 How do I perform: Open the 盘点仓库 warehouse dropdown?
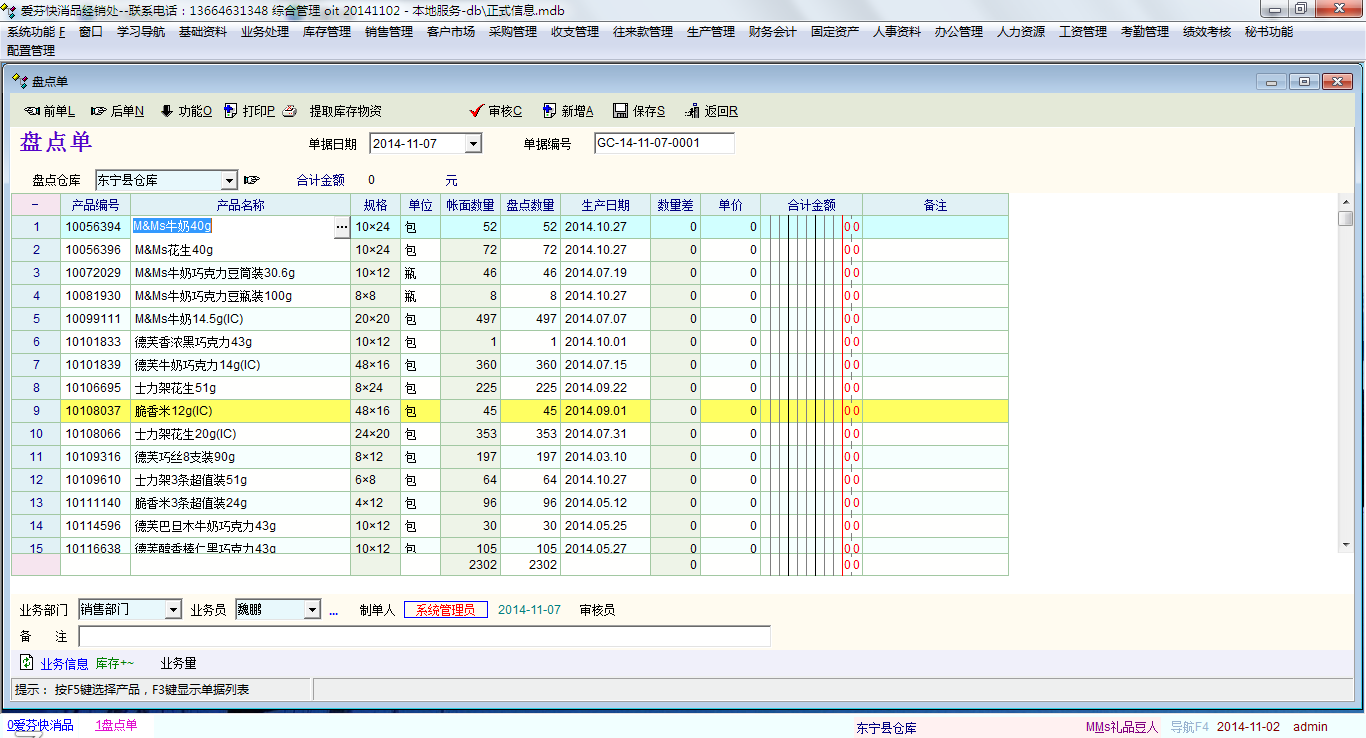229,181
